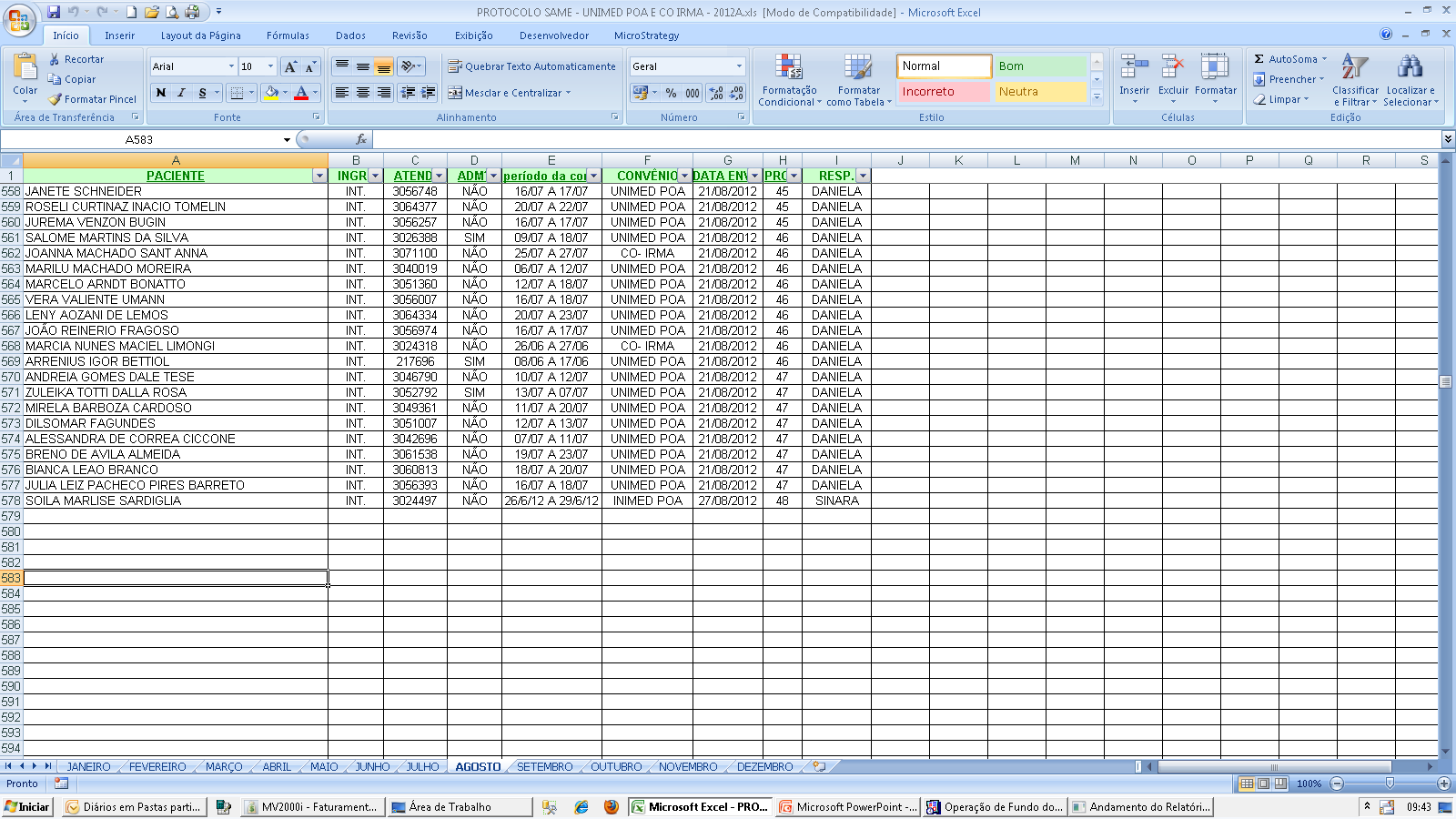Increase cell indent

click(x=429, y=93)
